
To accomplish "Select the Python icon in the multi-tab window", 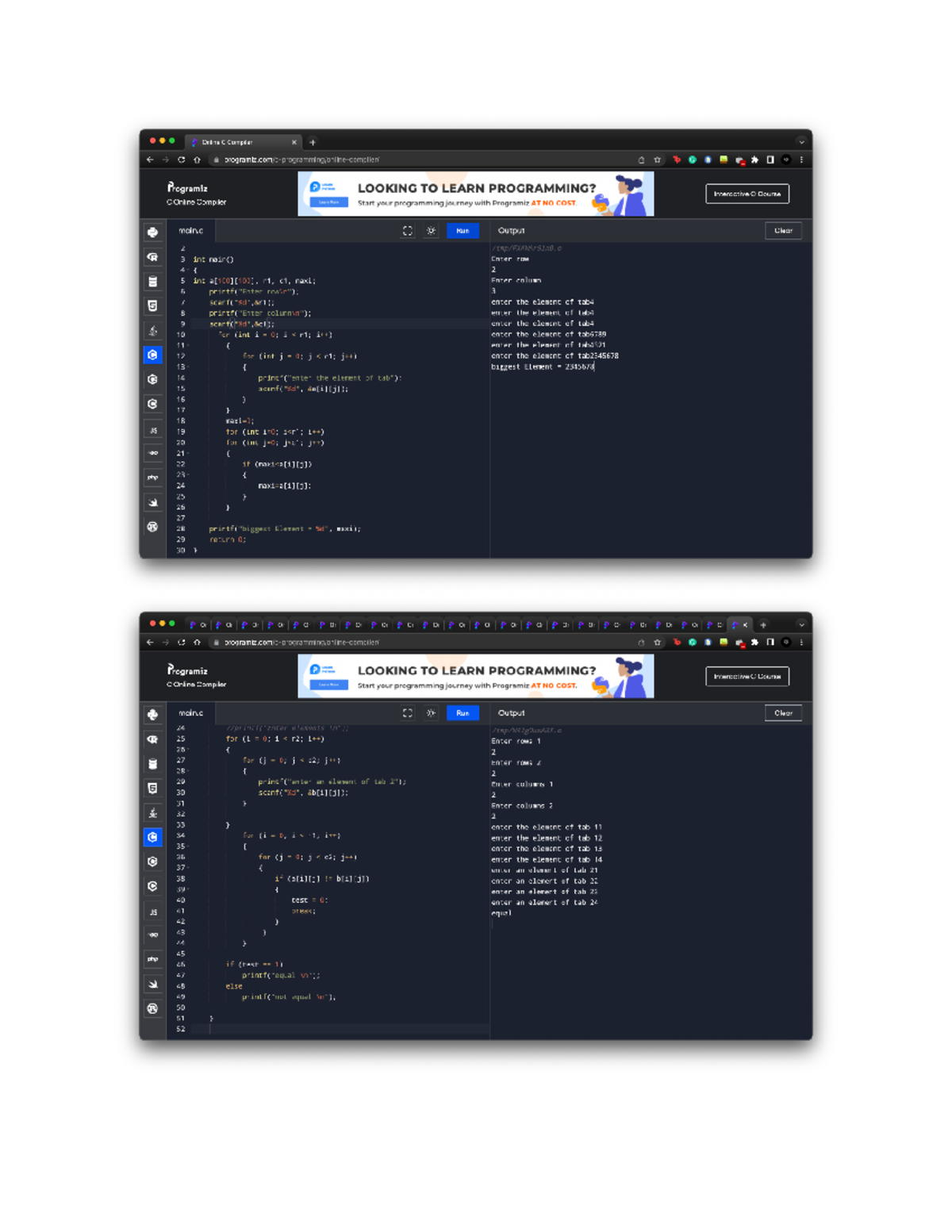I will [x=153, y=715].
